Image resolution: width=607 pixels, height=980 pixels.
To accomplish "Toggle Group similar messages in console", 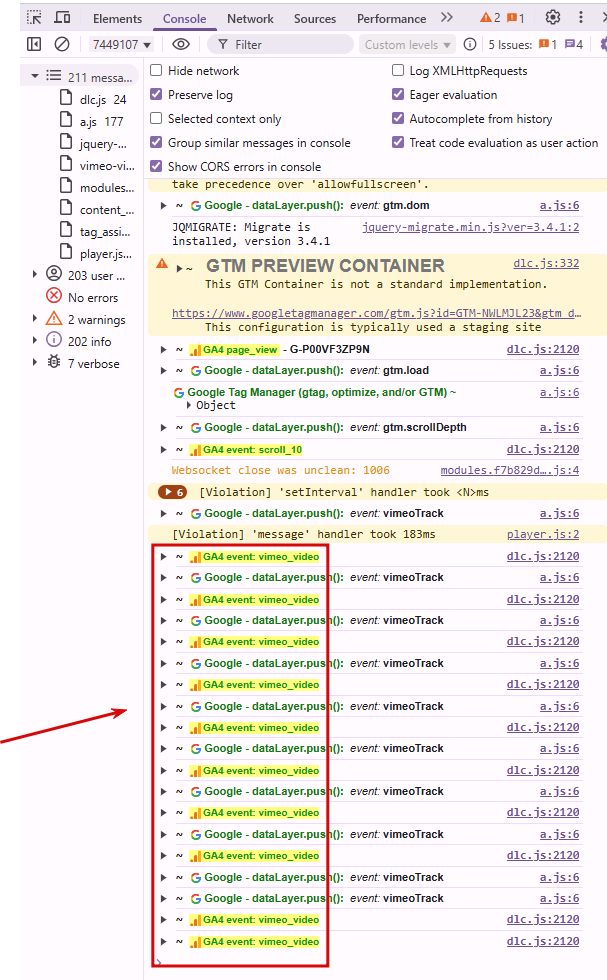I will pyautogui.click(x=156, y=142).
